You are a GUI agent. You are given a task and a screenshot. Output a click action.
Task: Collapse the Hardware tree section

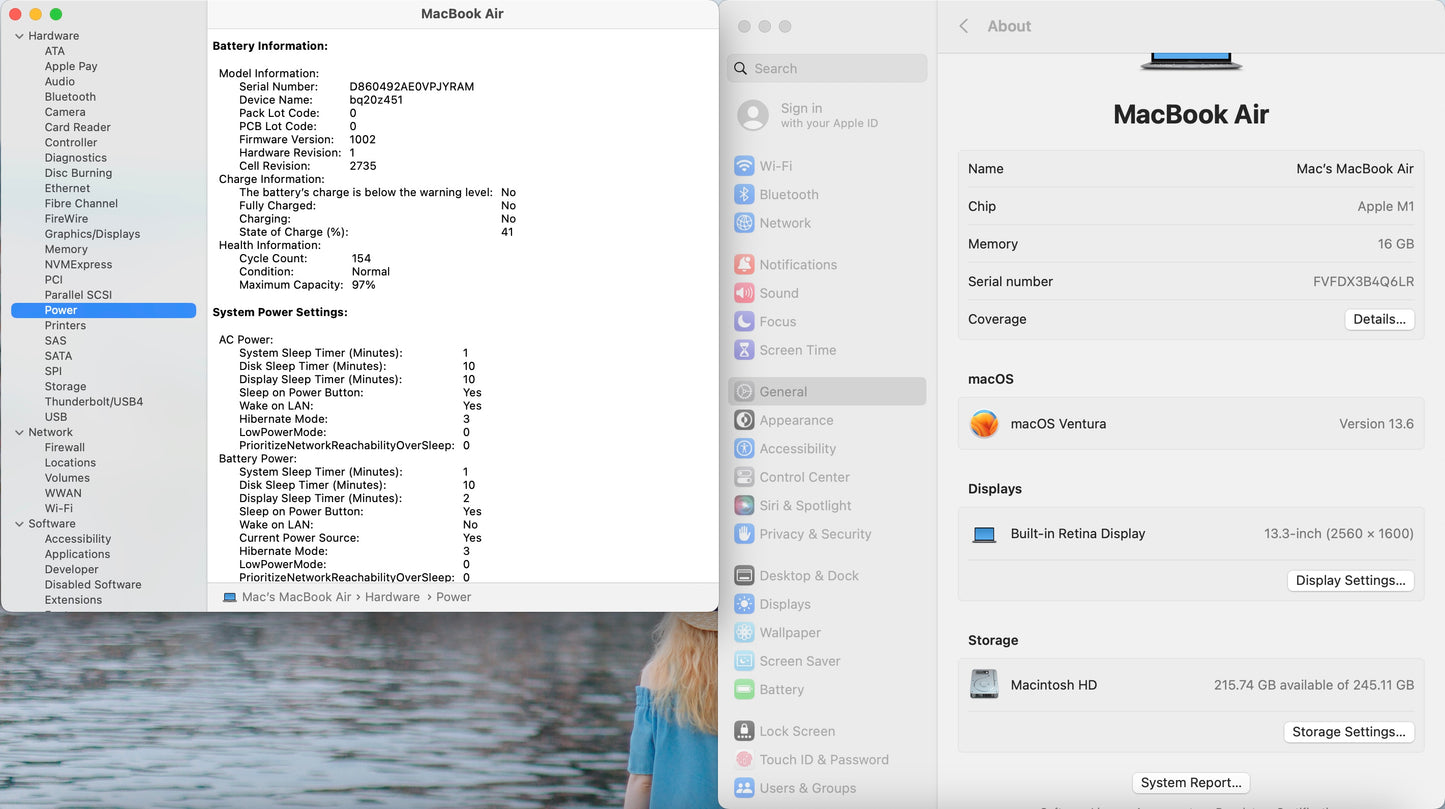(19, 36)
